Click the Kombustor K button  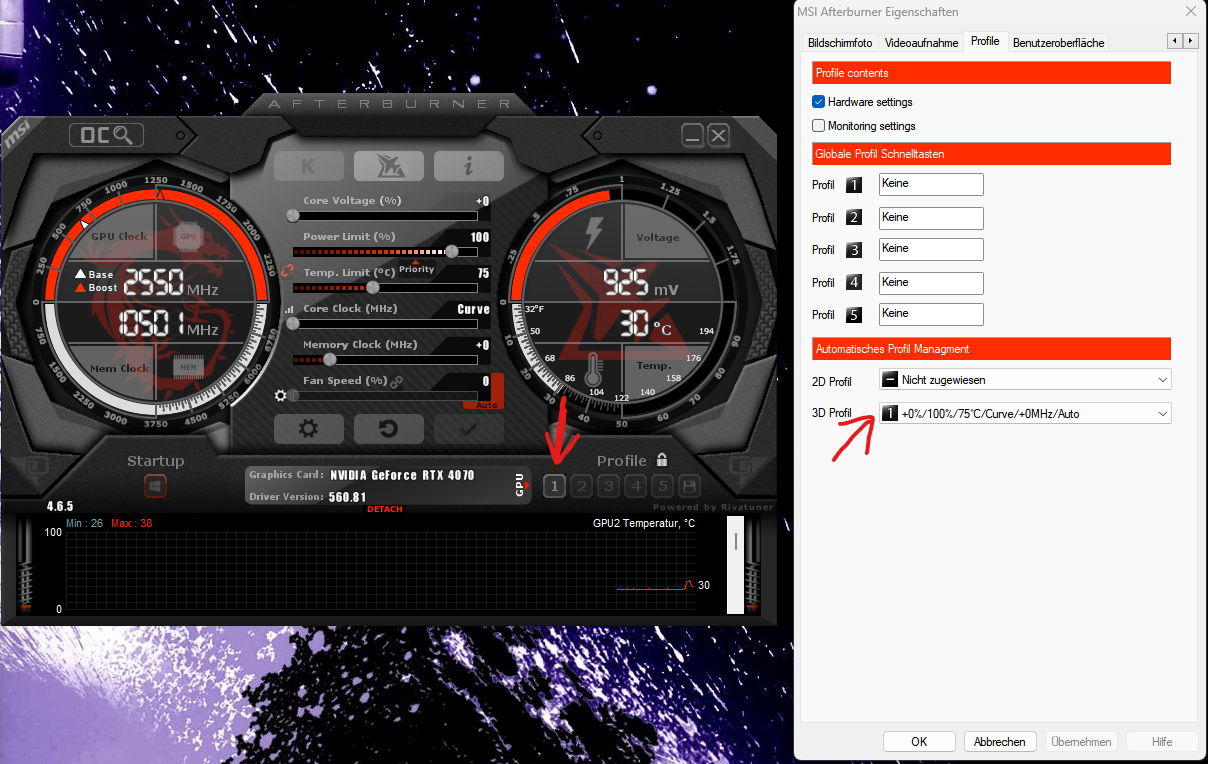tap(308, 166)
